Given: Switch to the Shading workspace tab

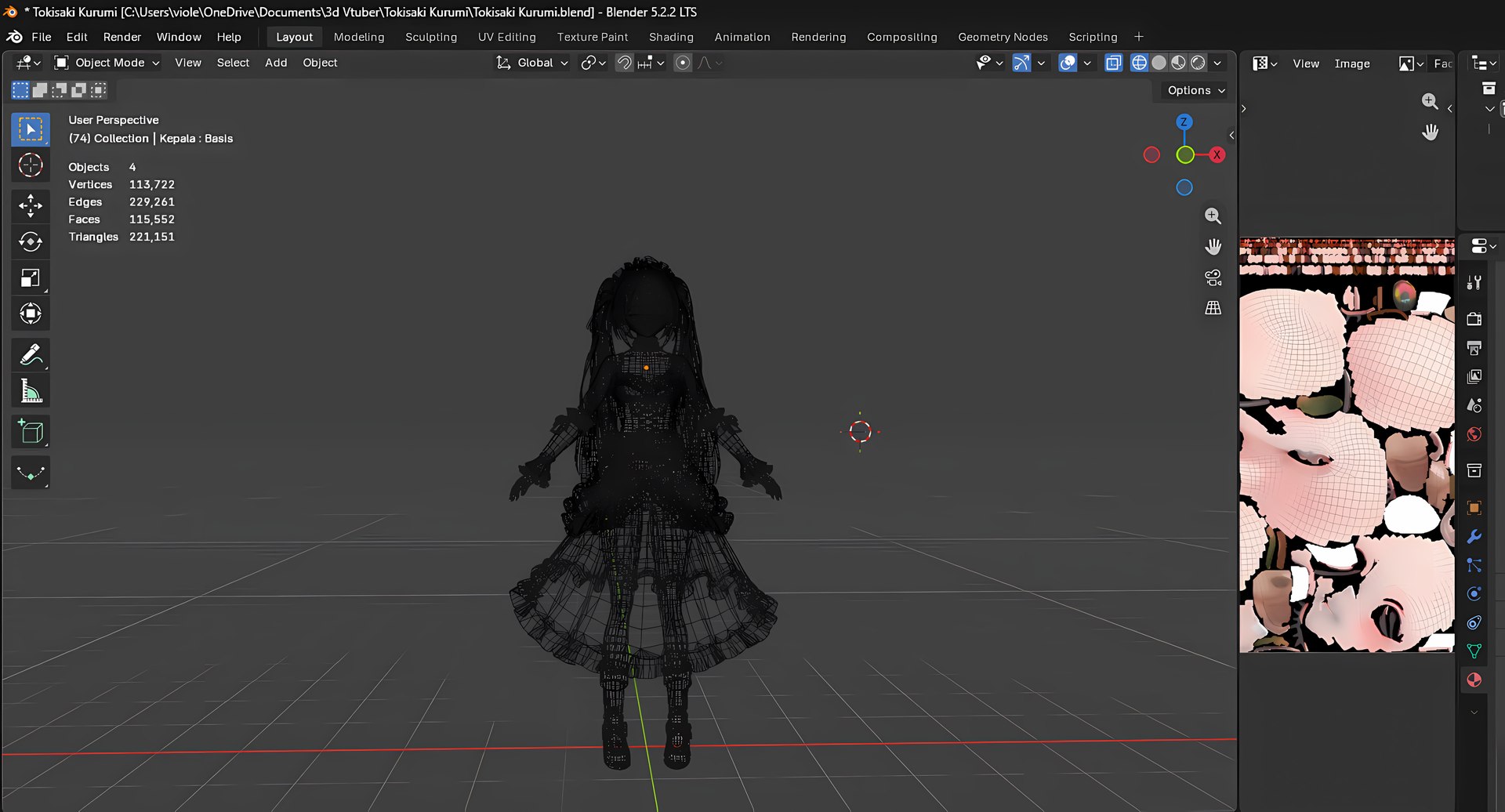Looking at the screenshot, I should click(671, 37).
